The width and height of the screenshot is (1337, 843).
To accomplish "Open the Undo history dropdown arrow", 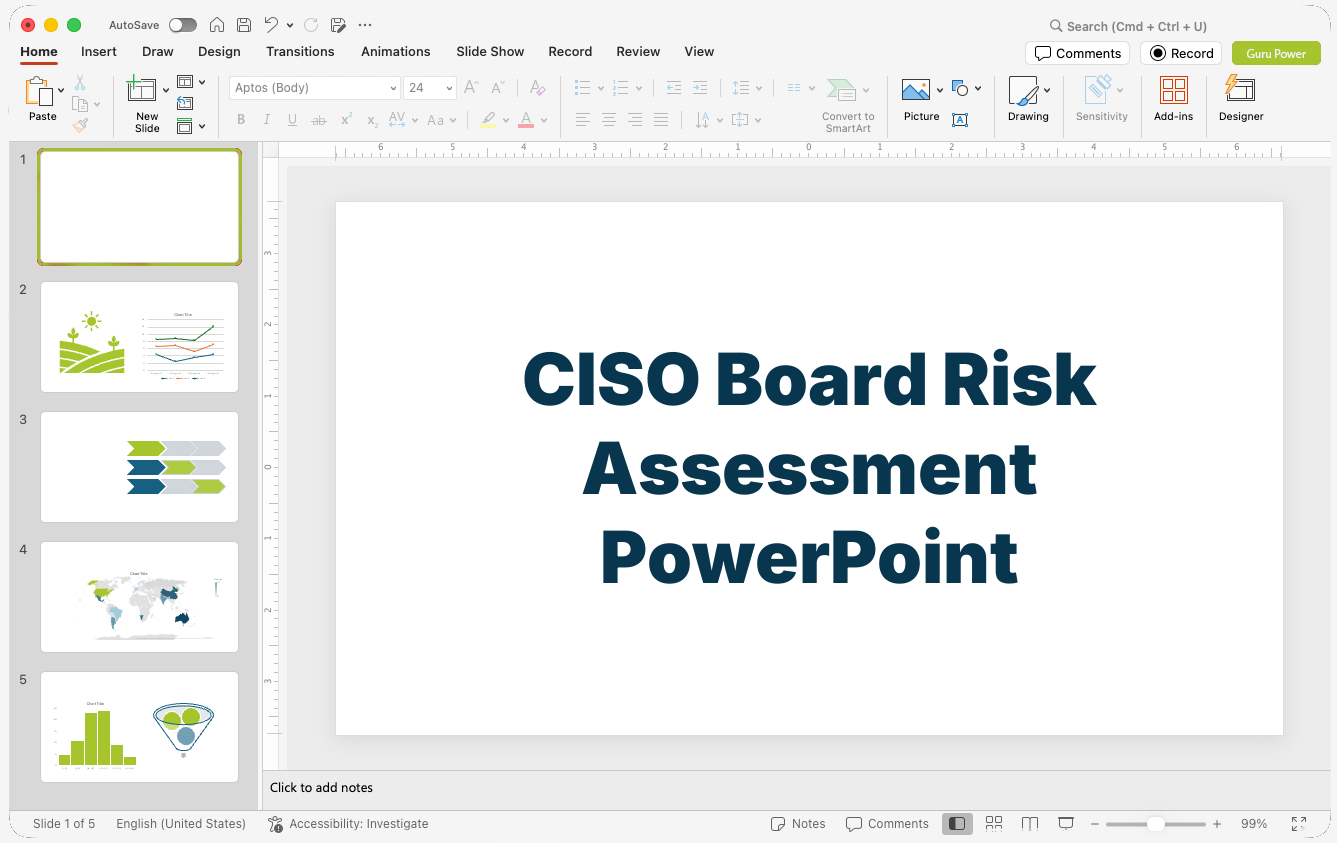I will pyautogui.click(x=290, y=25).
